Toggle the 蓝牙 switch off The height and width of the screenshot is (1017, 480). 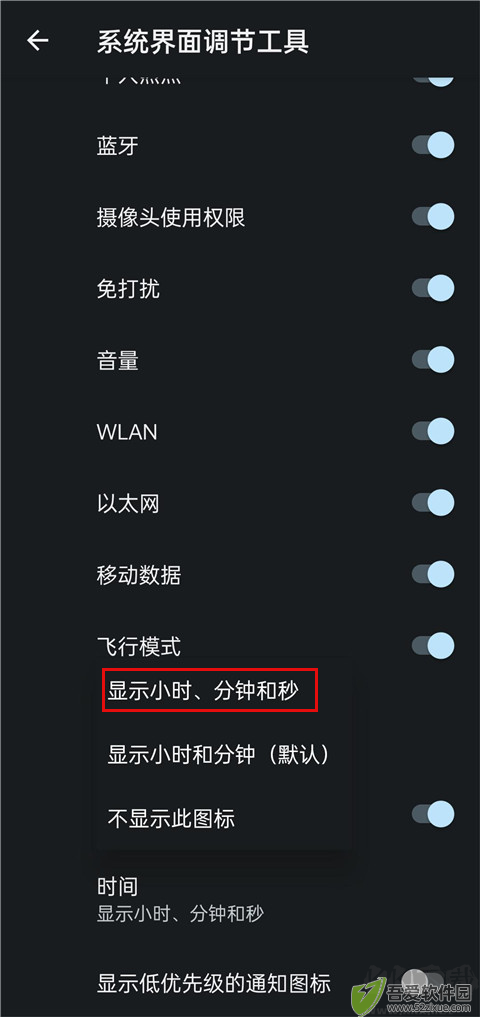pyautogui.click(x=433, y=145)
